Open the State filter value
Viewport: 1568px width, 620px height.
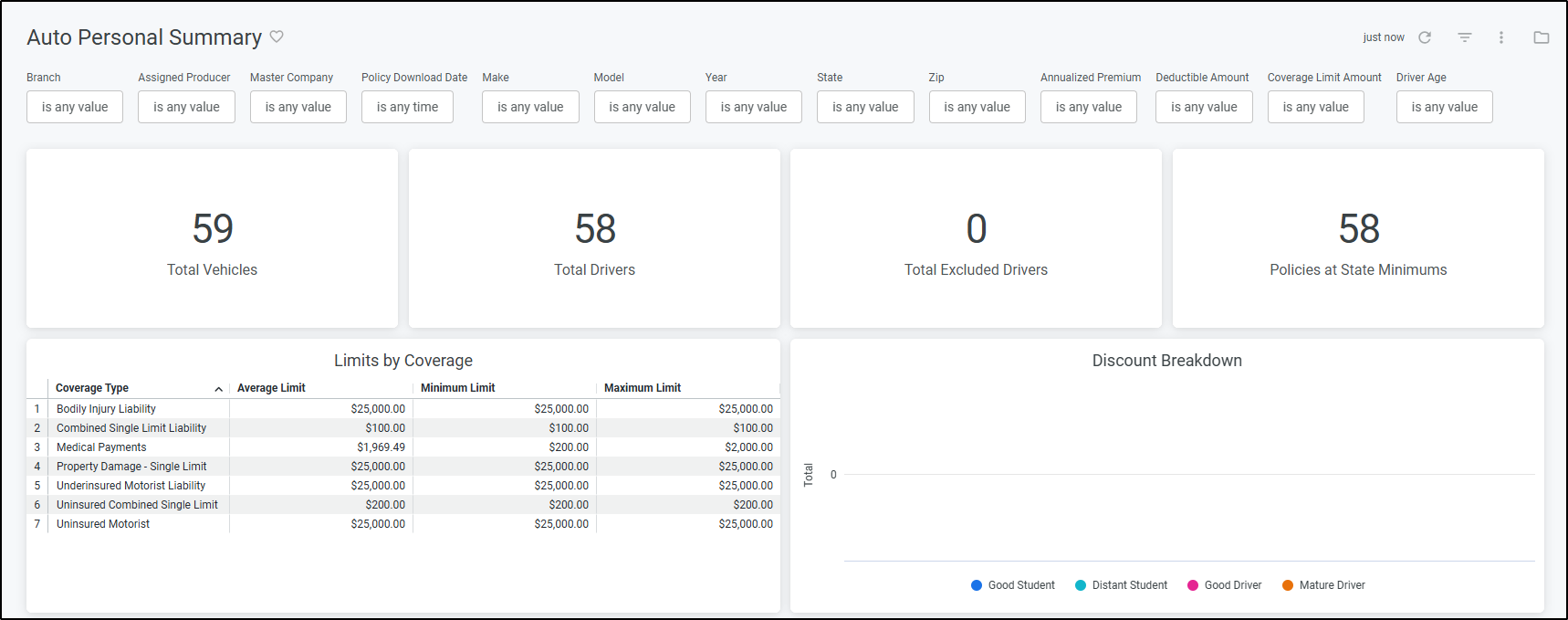(865, 107)
